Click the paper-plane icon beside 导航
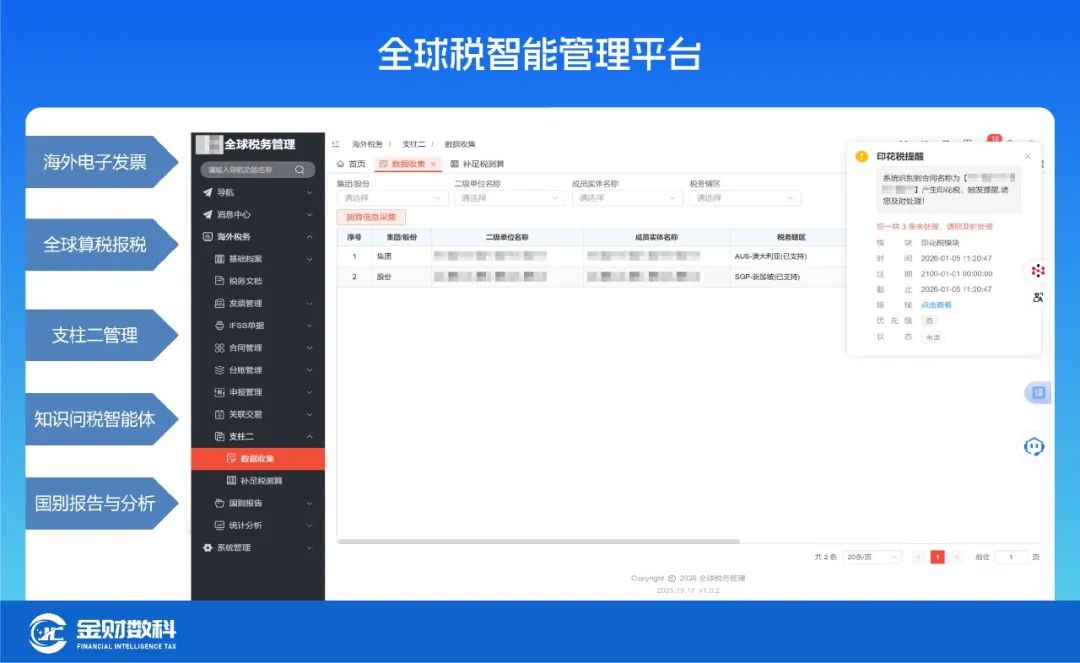 coord(207,192)
